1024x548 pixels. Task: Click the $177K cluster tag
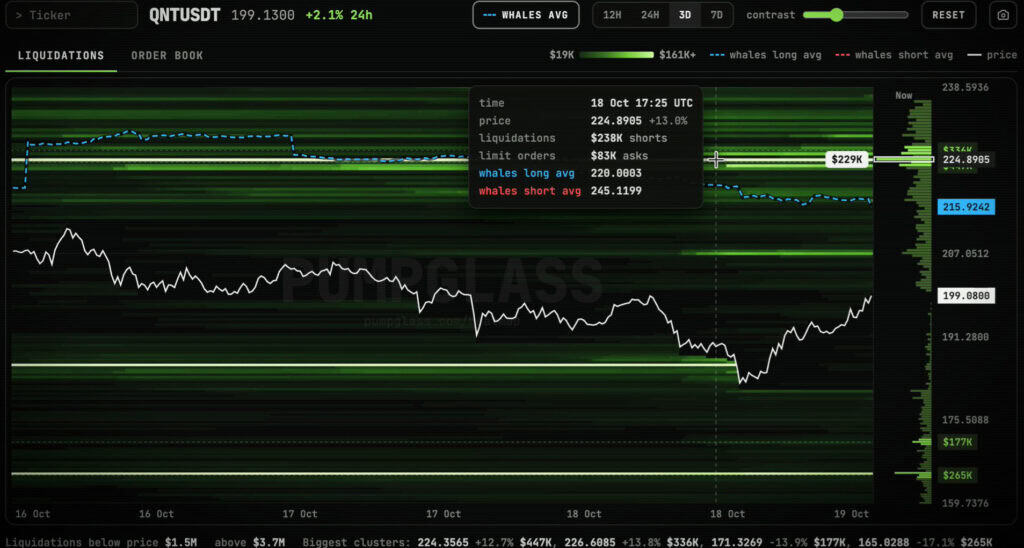tap(957, 442)
